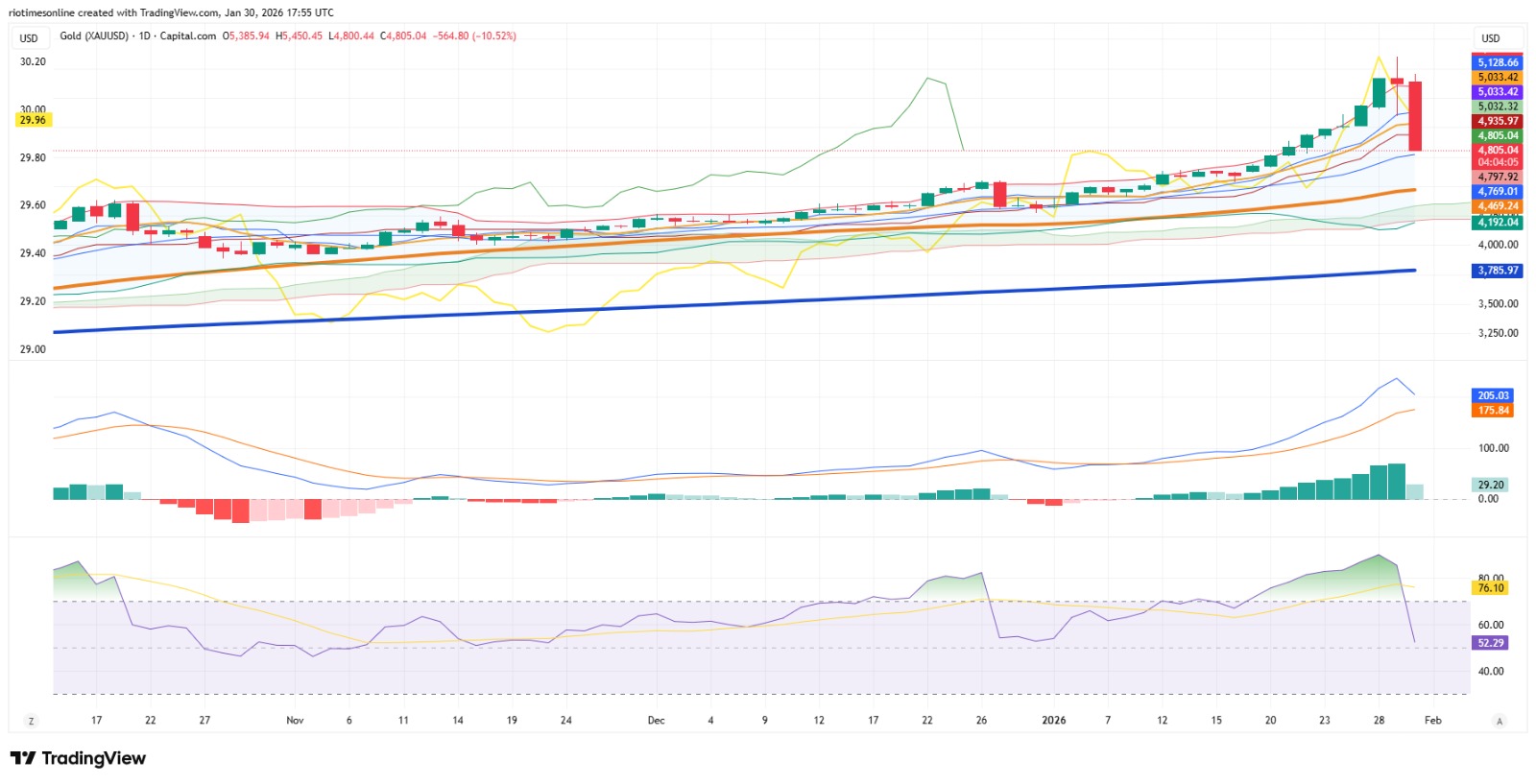Click the high value H5,450.45 in the legend
Screen dimensions: 1536x784
pos(300,36)
